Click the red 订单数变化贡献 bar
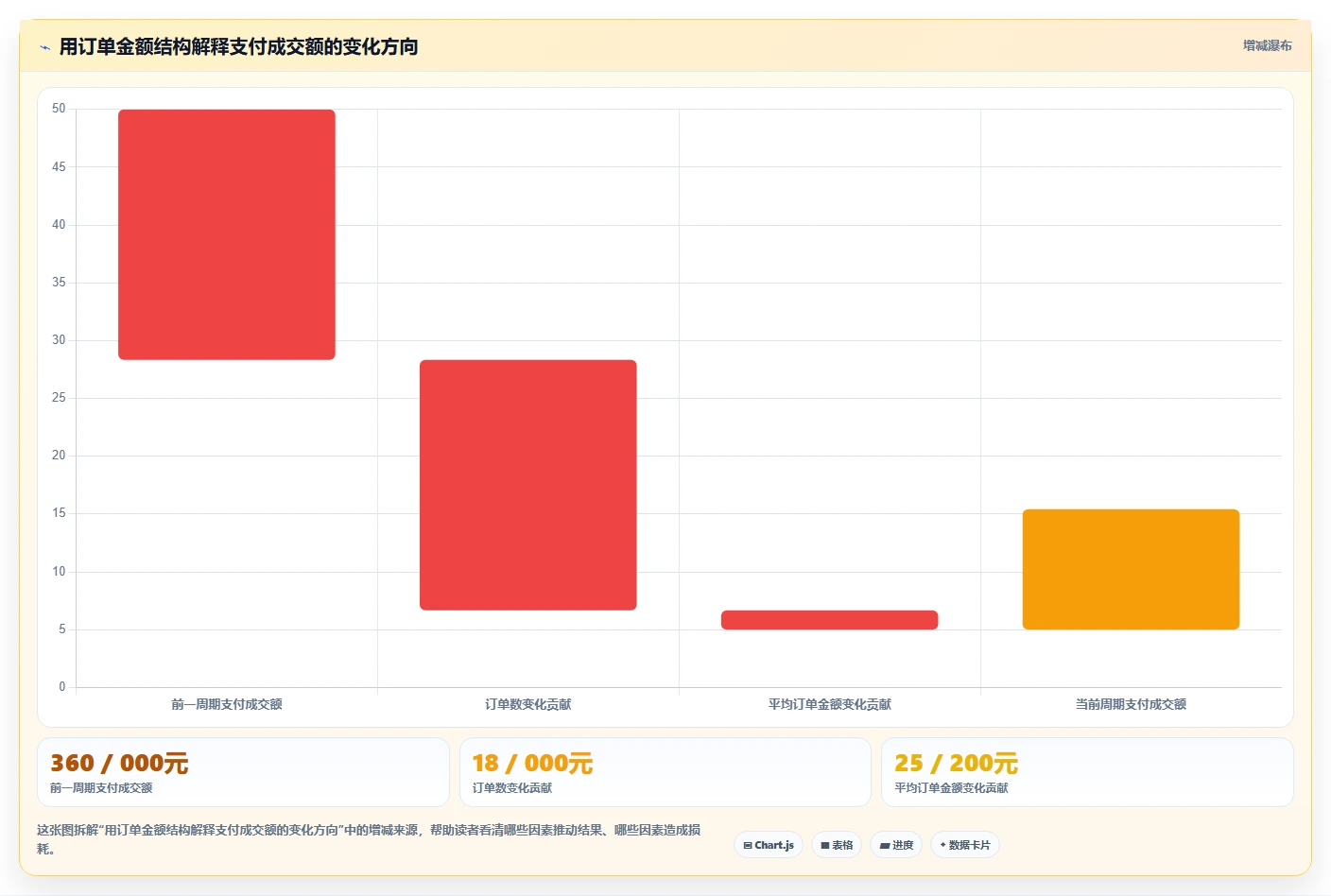The image size is (1331, 896). click(528, 485)
